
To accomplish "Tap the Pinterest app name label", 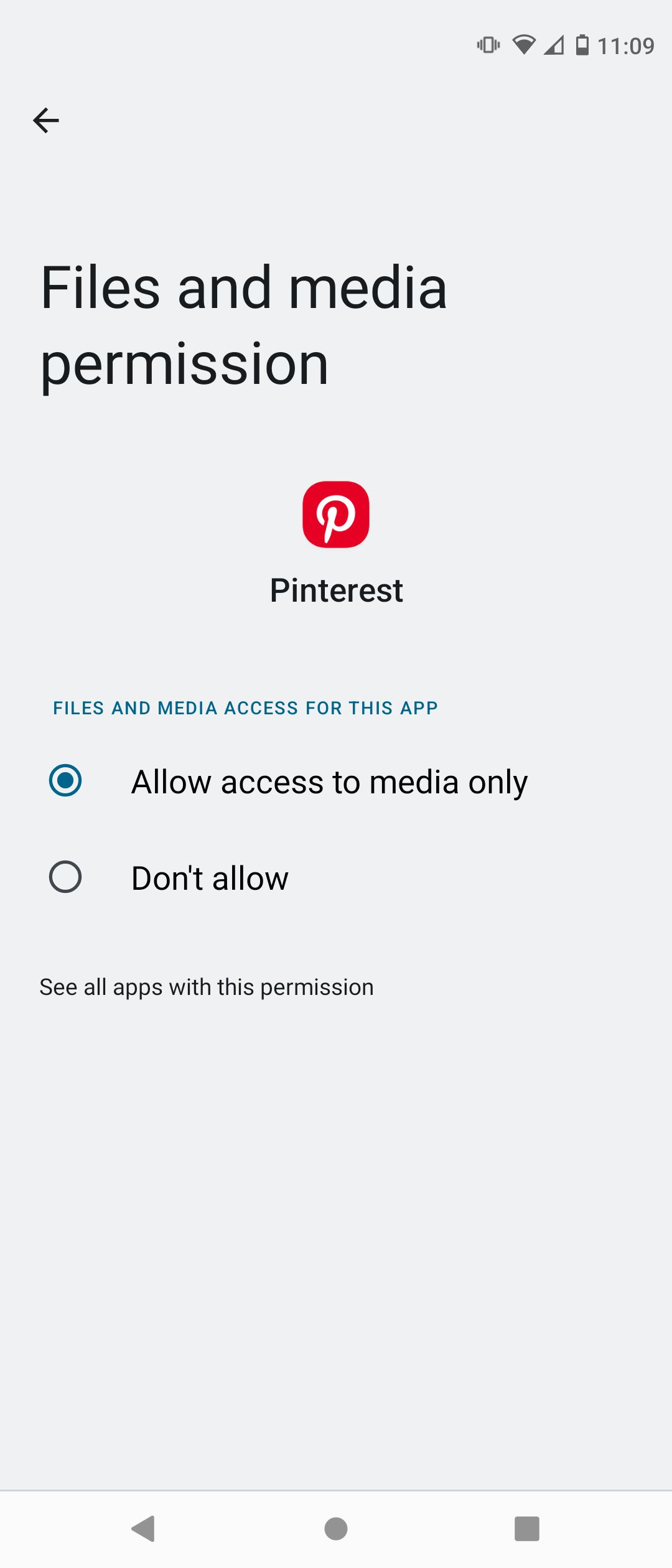I will coord(336,591).
